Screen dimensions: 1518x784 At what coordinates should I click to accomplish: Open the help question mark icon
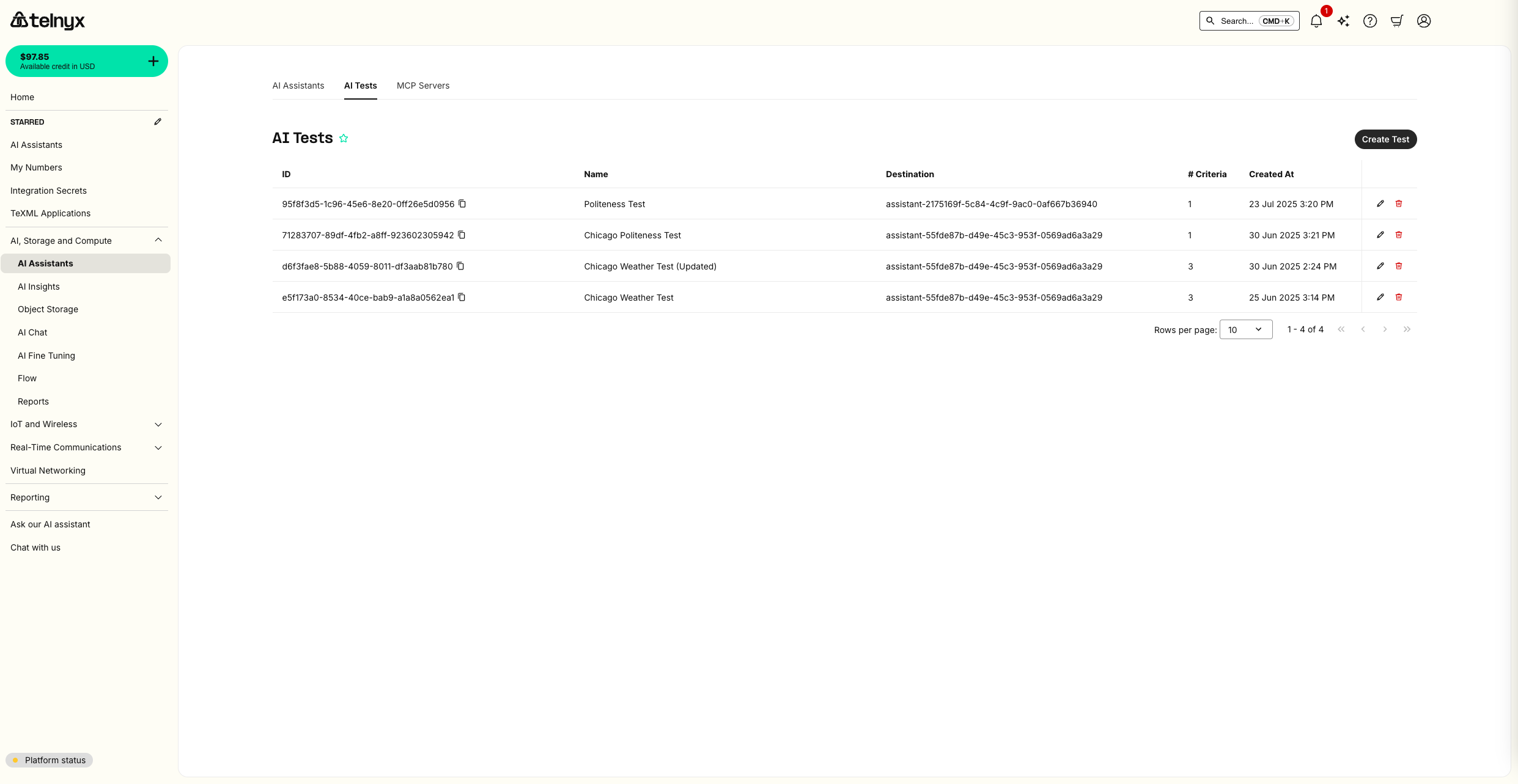(x=1370, y=21)
